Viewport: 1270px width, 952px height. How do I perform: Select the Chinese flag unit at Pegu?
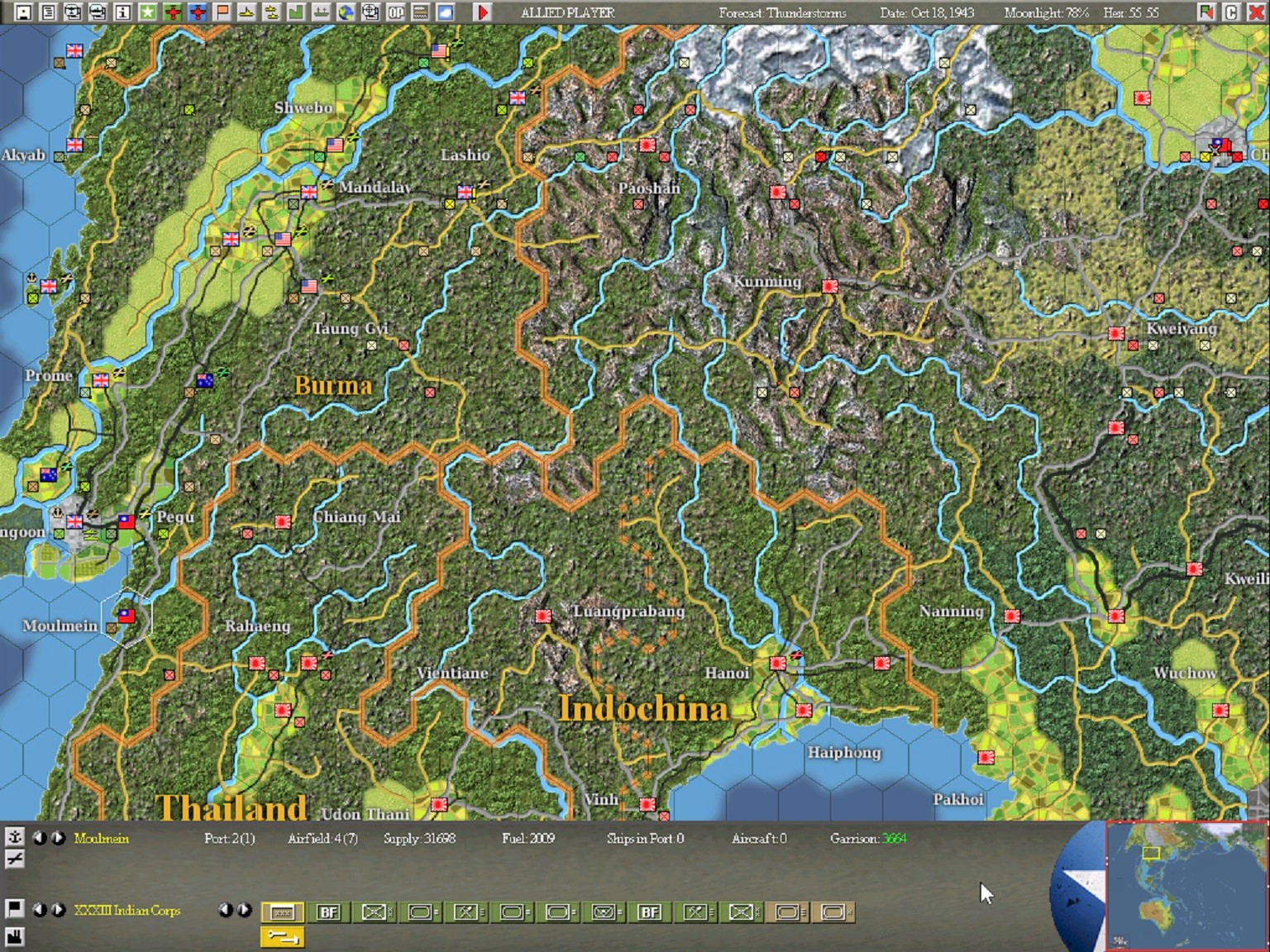point(127,521)
